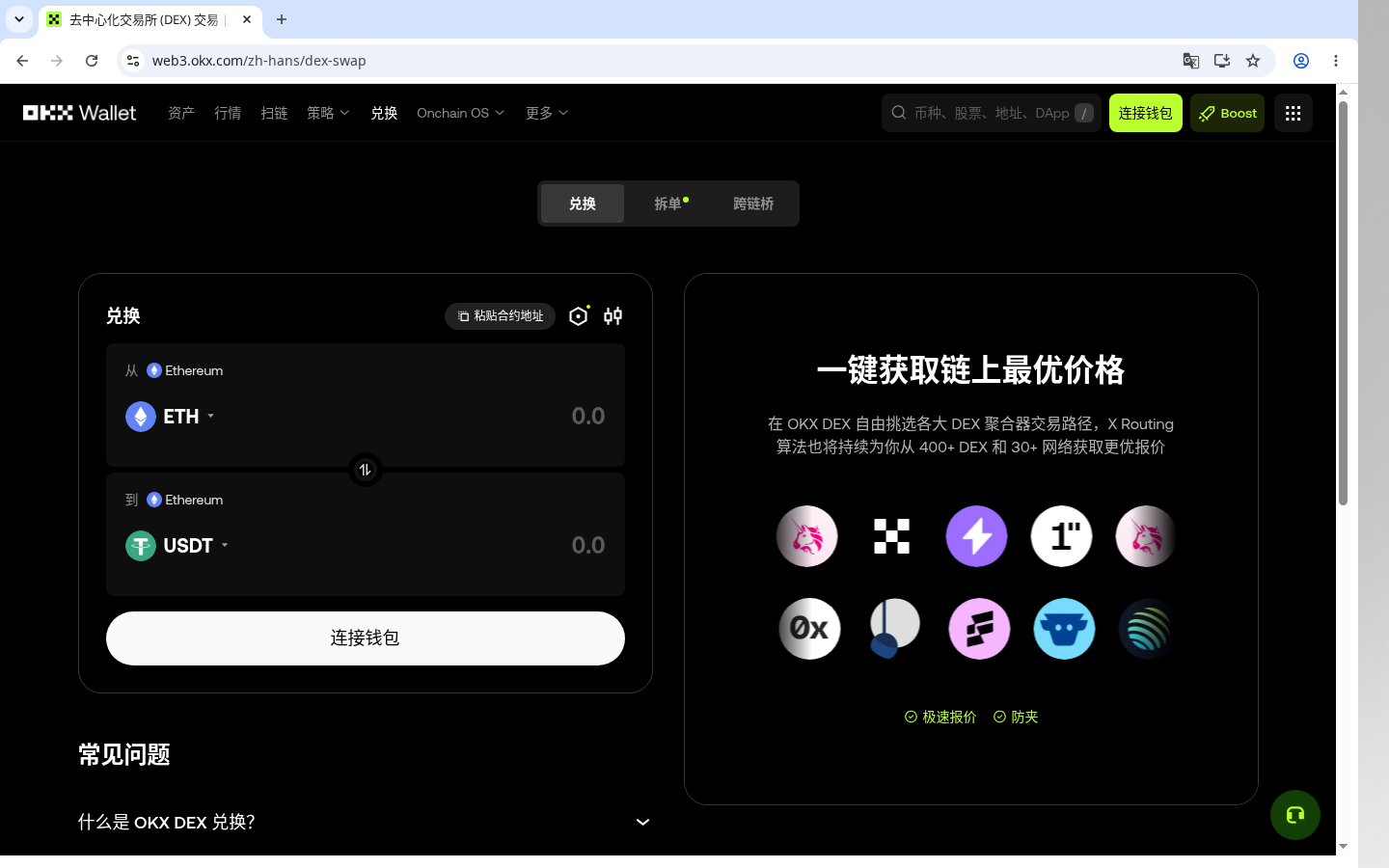Open the hexagon routing settings icon

pyautogui.click(x=579, y=316)
